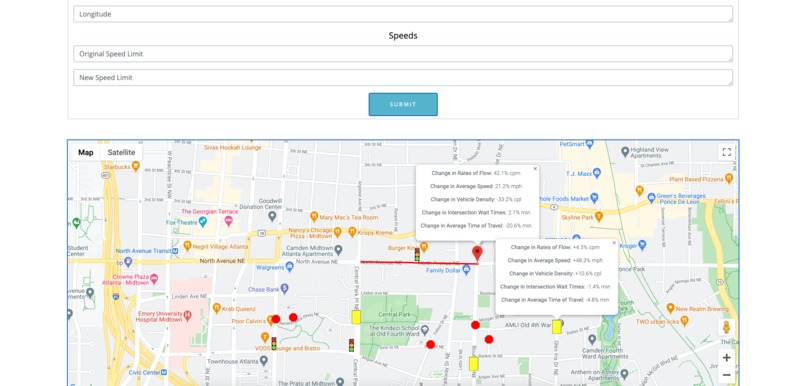Click the Street View pegman icon
Viewport: 806px width, 386px height.
pyautogui.click(x=726, y=327)
